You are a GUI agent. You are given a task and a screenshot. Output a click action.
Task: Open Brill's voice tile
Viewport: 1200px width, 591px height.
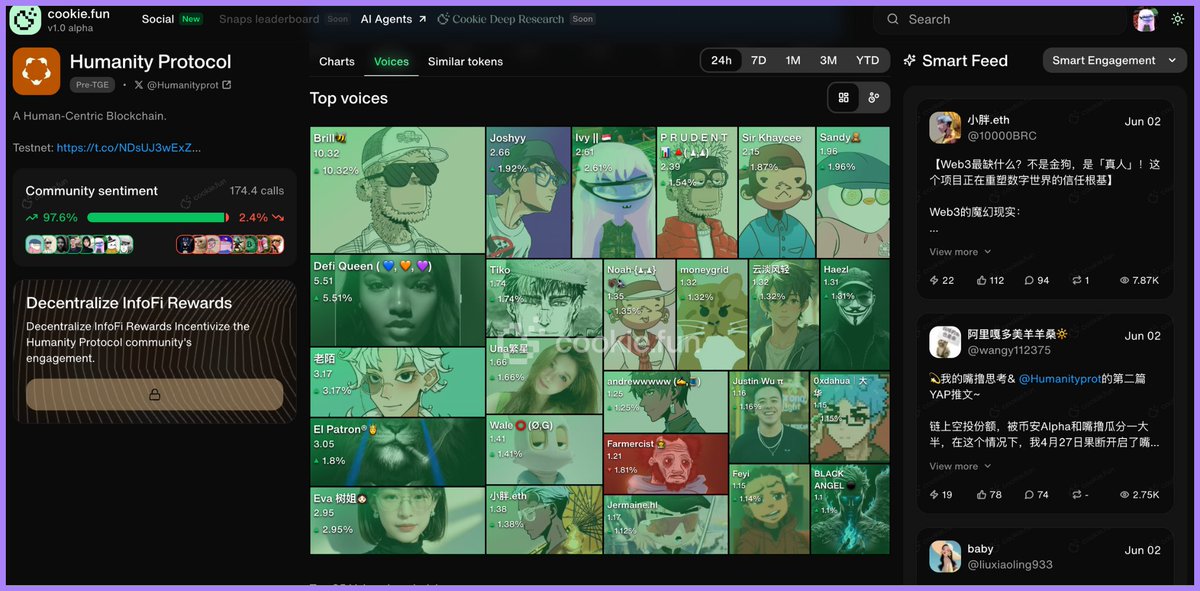tap(398, 190)
